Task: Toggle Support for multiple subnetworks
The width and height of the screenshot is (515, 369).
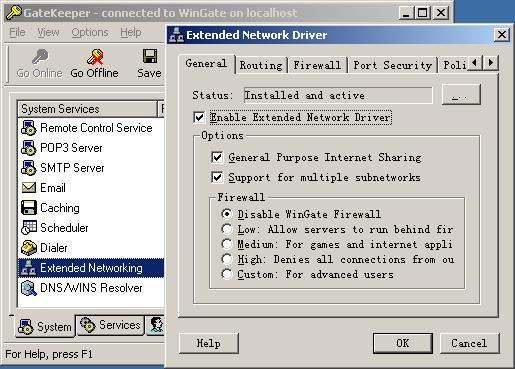Action: tap(217, 177)
